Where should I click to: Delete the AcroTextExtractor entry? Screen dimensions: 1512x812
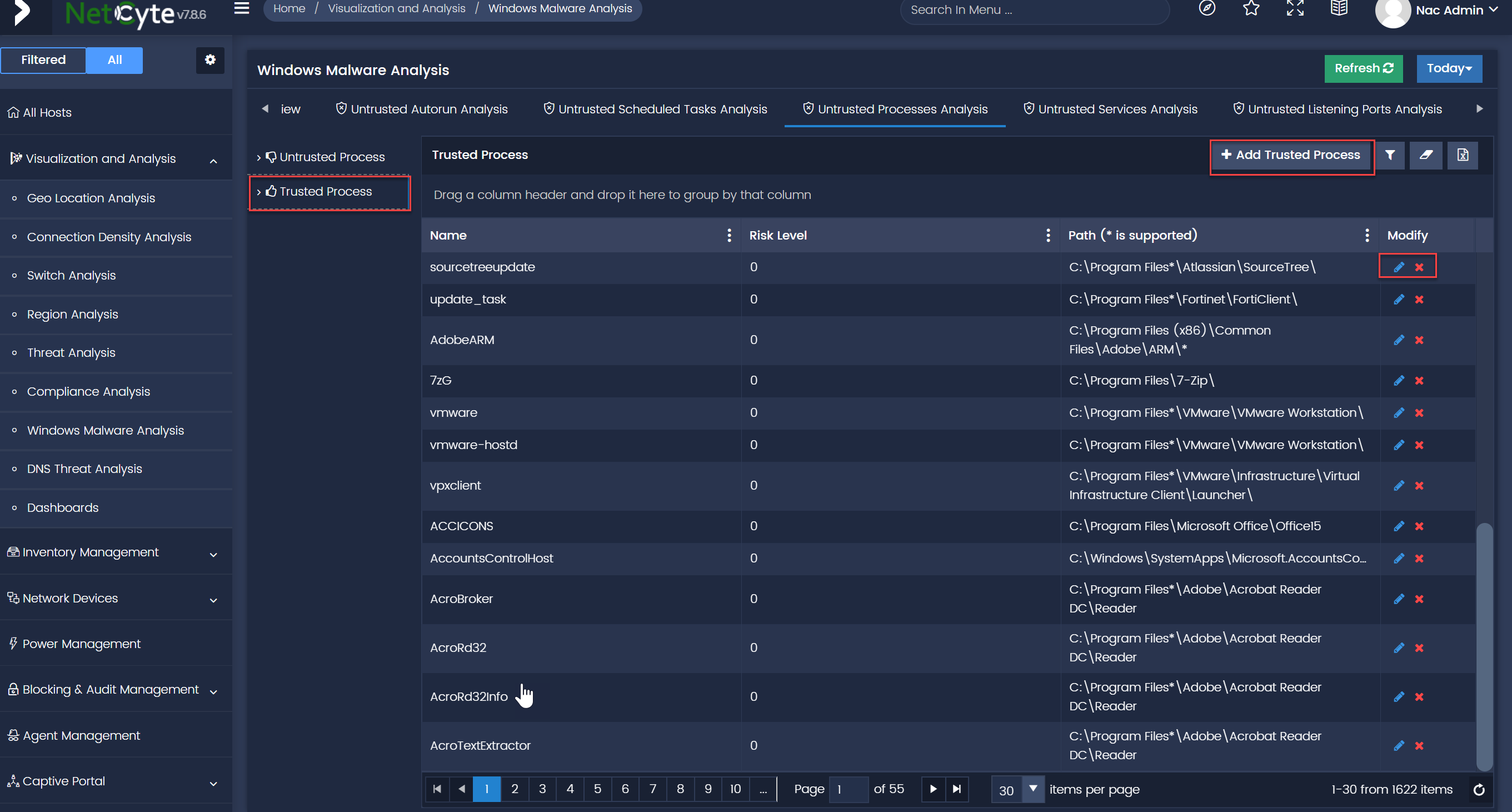coord(1419,746)
